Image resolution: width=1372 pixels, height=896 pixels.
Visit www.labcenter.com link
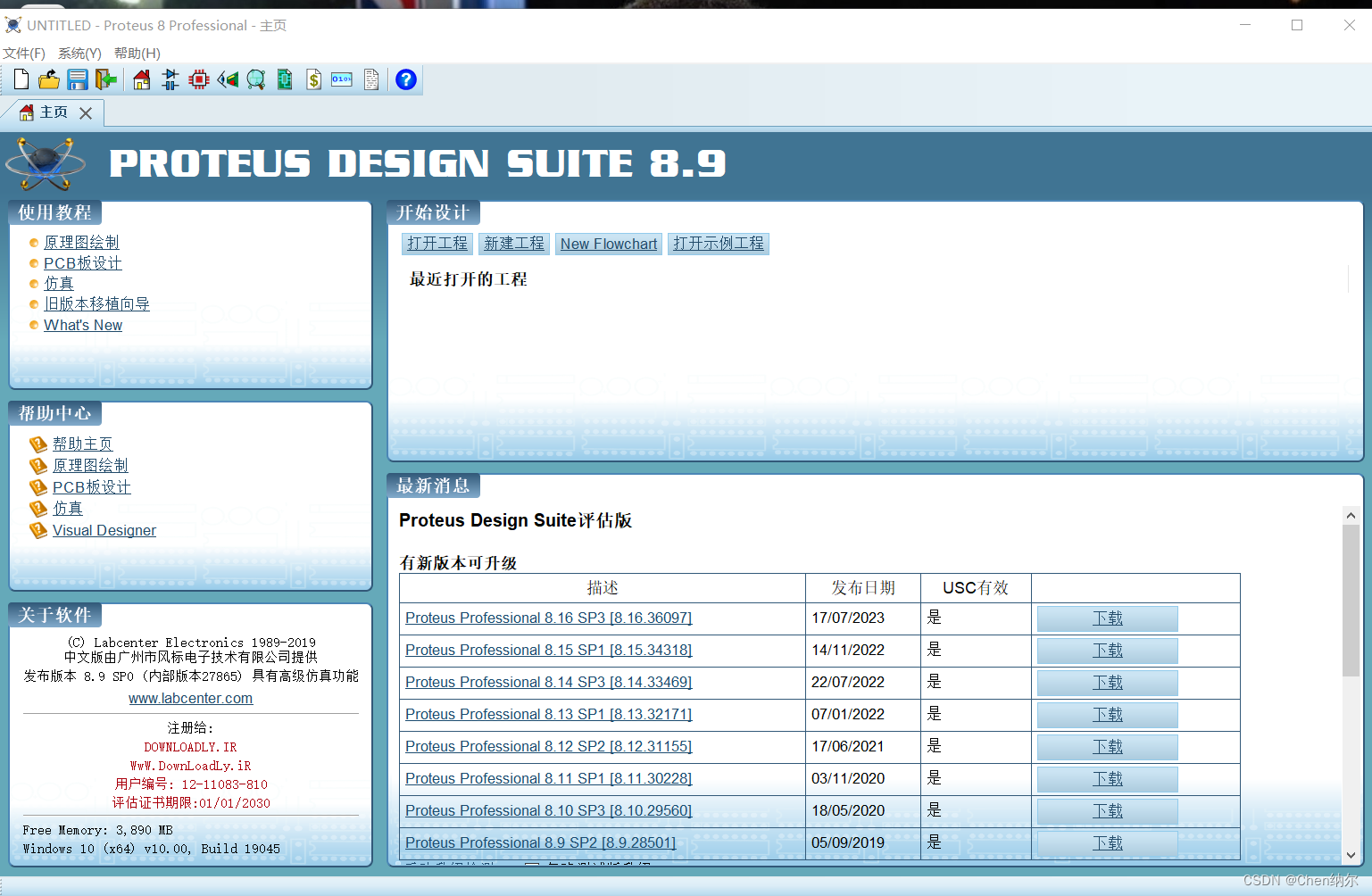[x=191, y=698]
